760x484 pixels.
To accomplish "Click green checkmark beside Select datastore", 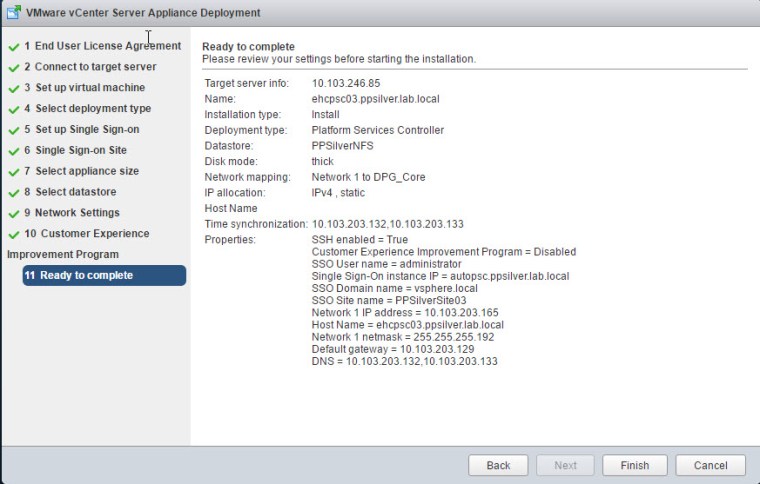I will (x=14, y=192).
